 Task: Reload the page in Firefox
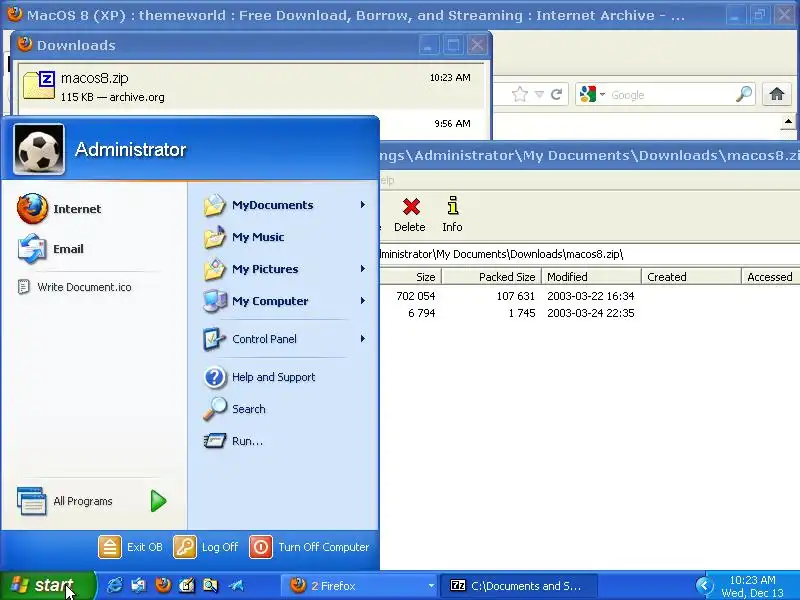click(556, 94)
